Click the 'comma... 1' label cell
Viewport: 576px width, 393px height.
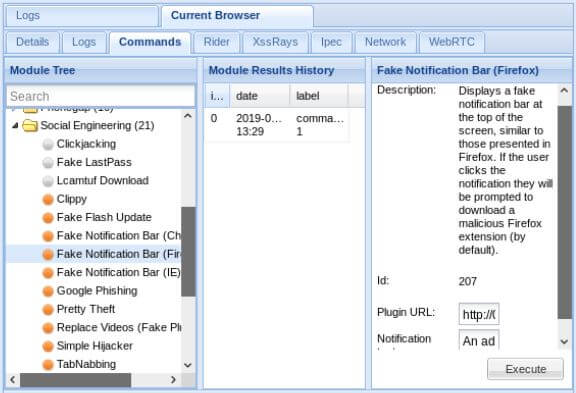click(320, 125)
